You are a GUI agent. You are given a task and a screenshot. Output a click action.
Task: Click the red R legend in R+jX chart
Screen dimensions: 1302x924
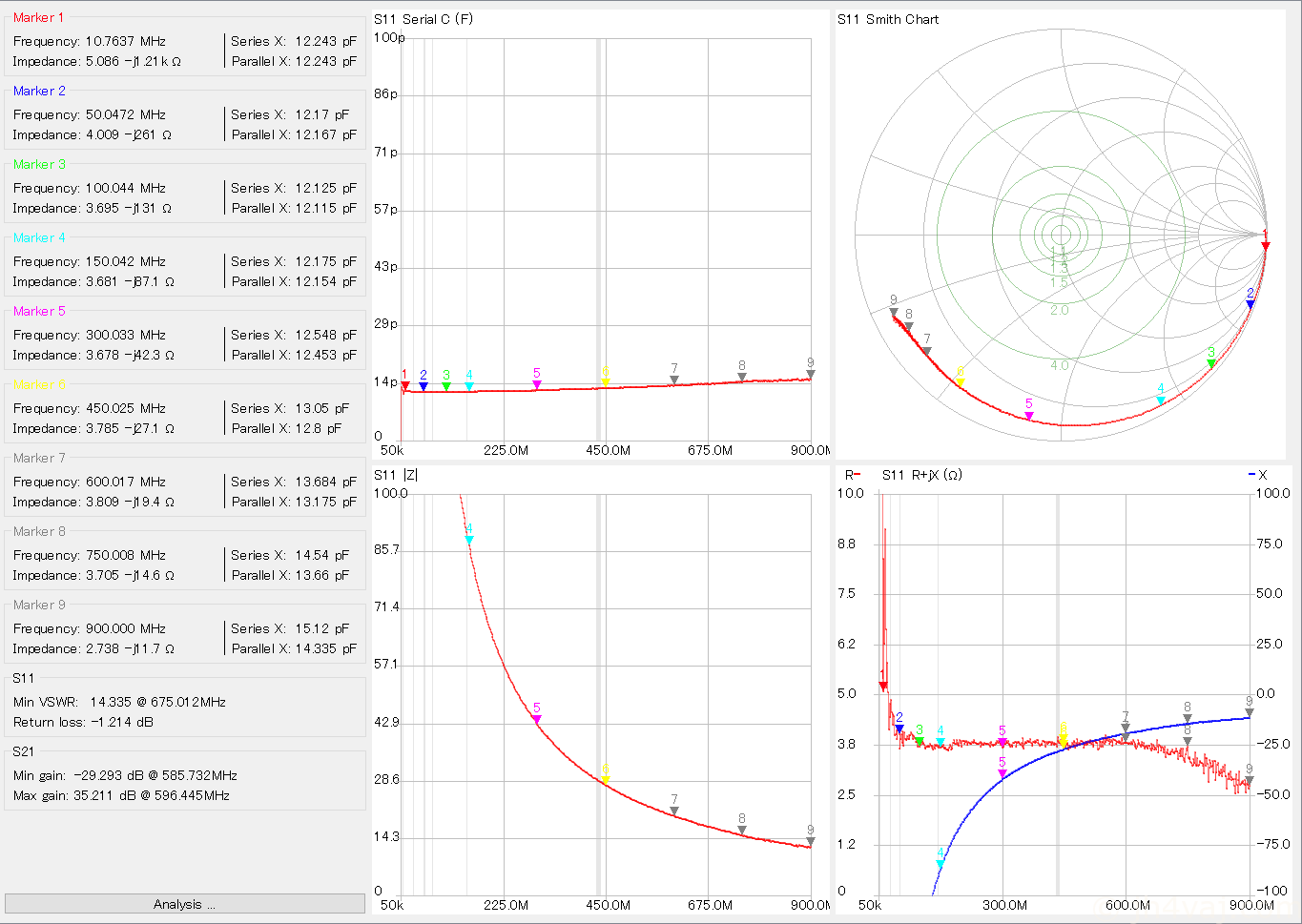click(x=852, y=475)
